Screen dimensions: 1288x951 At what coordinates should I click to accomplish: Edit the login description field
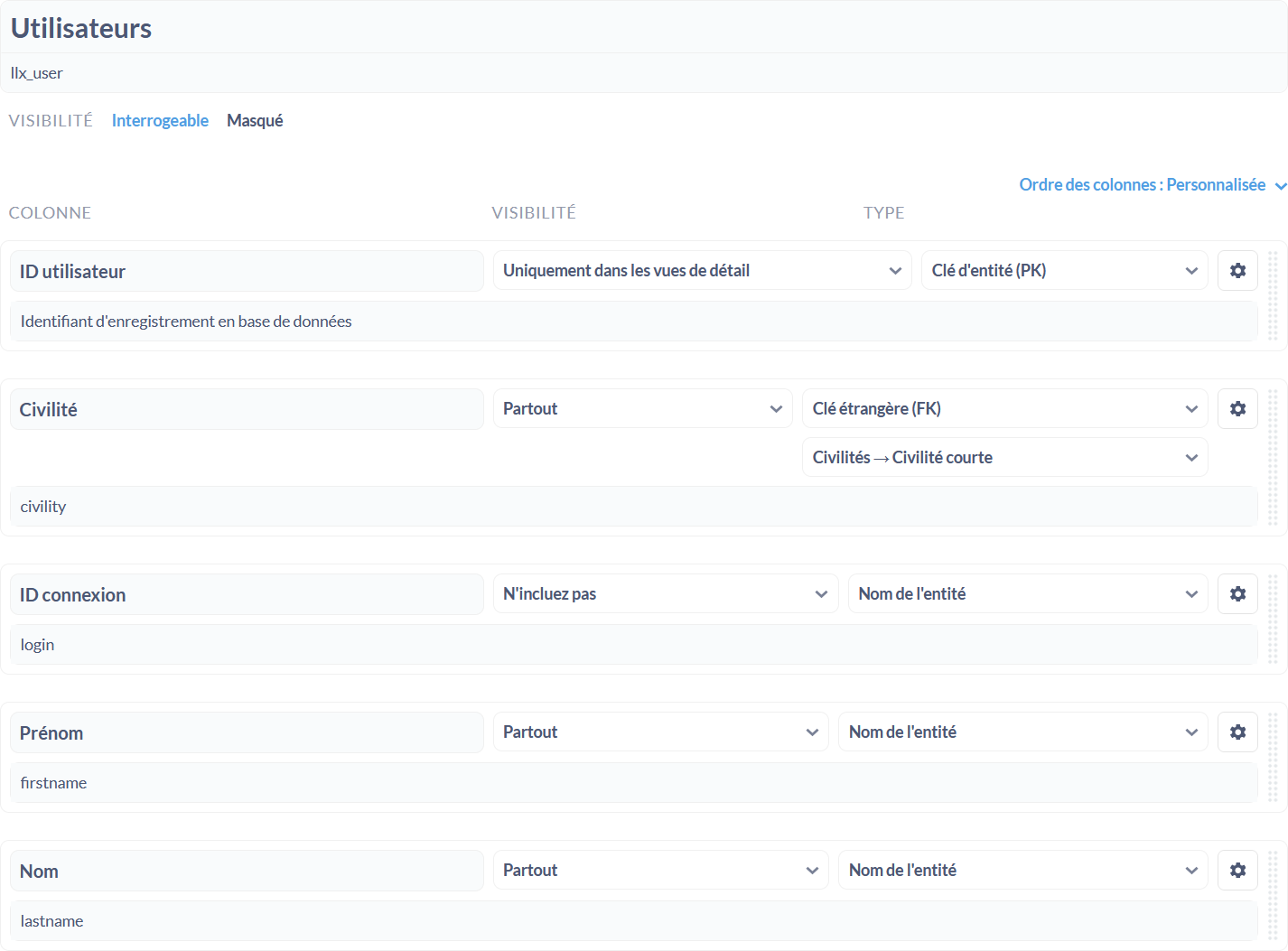click(x=633, y=645)
